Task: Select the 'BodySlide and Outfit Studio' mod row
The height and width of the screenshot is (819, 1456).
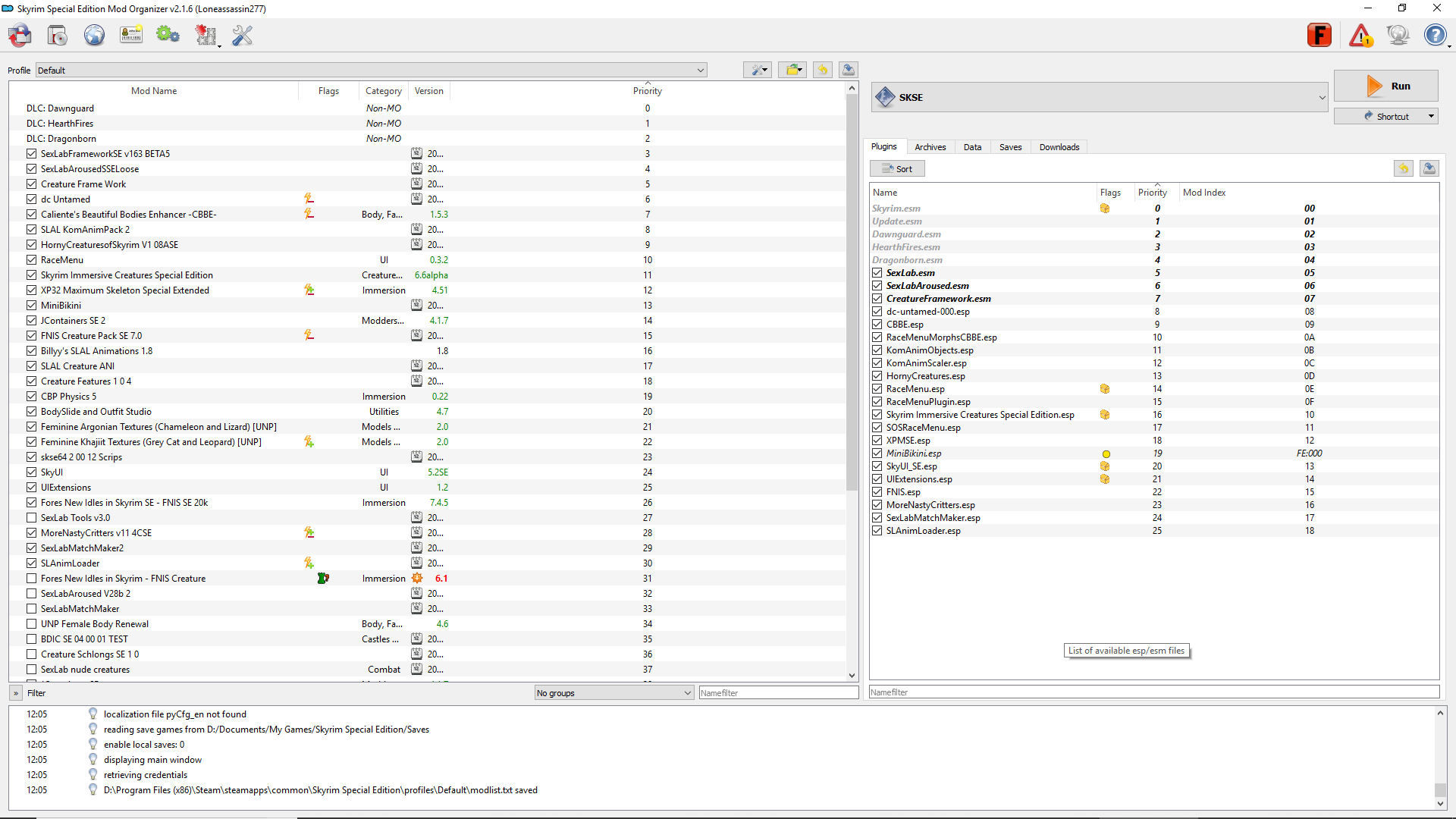Action: pos(427,411)
